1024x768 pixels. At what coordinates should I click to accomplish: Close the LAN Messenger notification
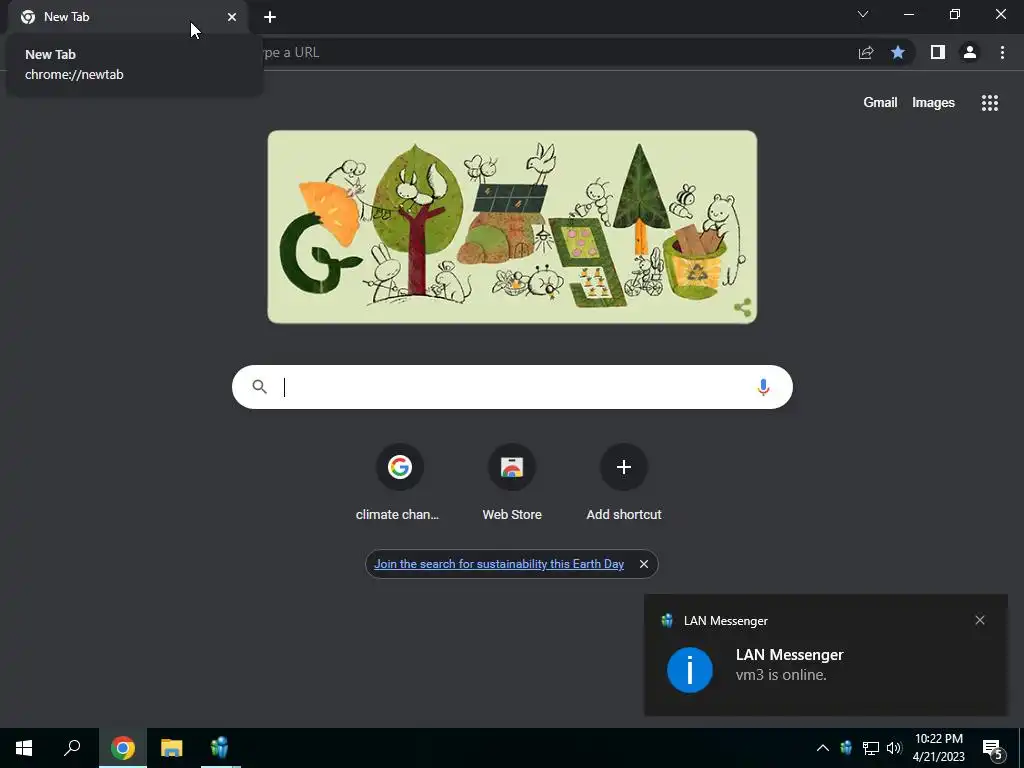tap(980, 620)
